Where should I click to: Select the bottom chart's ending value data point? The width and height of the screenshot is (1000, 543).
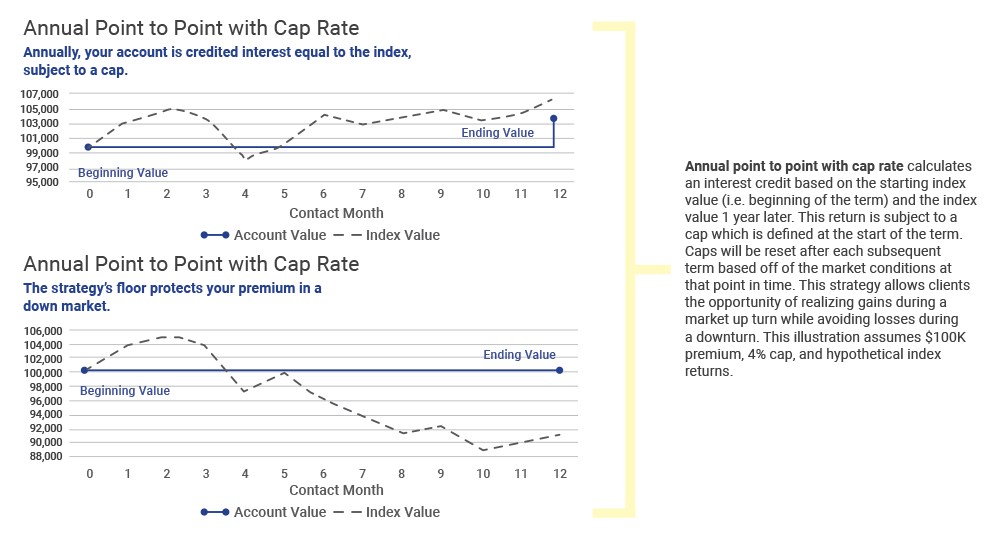point(559,370)
